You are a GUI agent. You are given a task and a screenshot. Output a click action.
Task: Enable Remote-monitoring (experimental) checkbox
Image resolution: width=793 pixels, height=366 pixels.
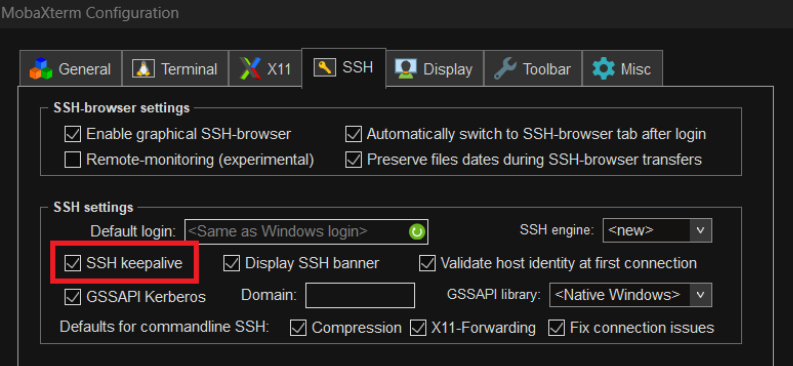click(x=73, y=160)
